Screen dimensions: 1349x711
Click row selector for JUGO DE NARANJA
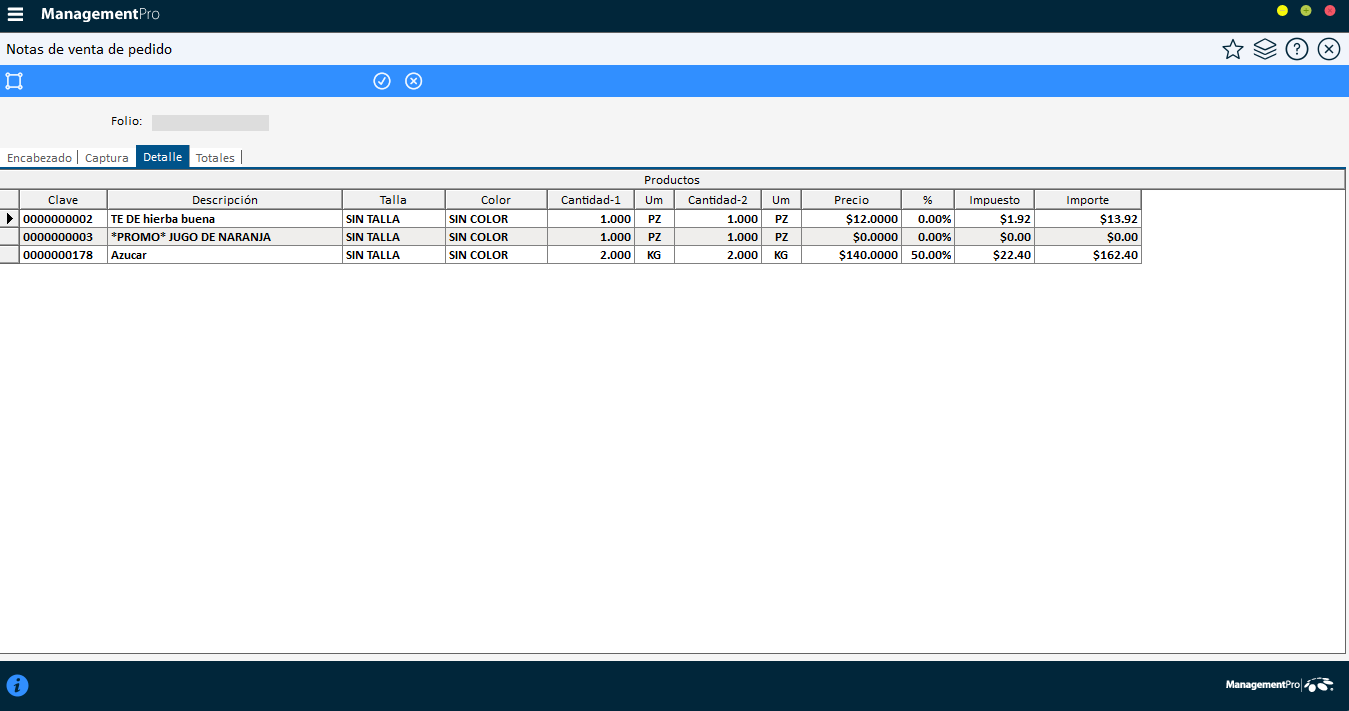(x=10, y=237)
